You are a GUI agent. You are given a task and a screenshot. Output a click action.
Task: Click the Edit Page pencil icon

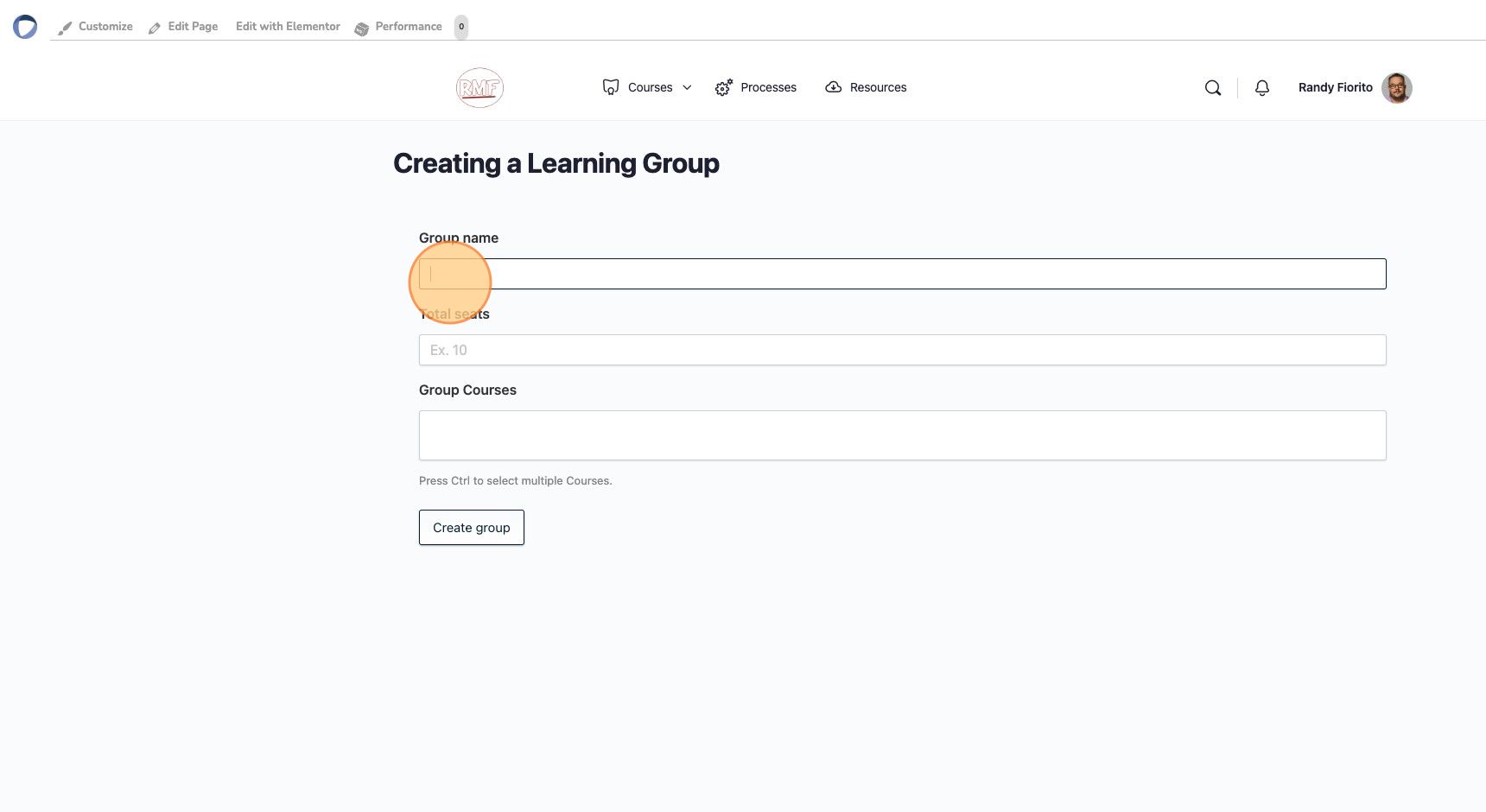(x=155, y=29)
